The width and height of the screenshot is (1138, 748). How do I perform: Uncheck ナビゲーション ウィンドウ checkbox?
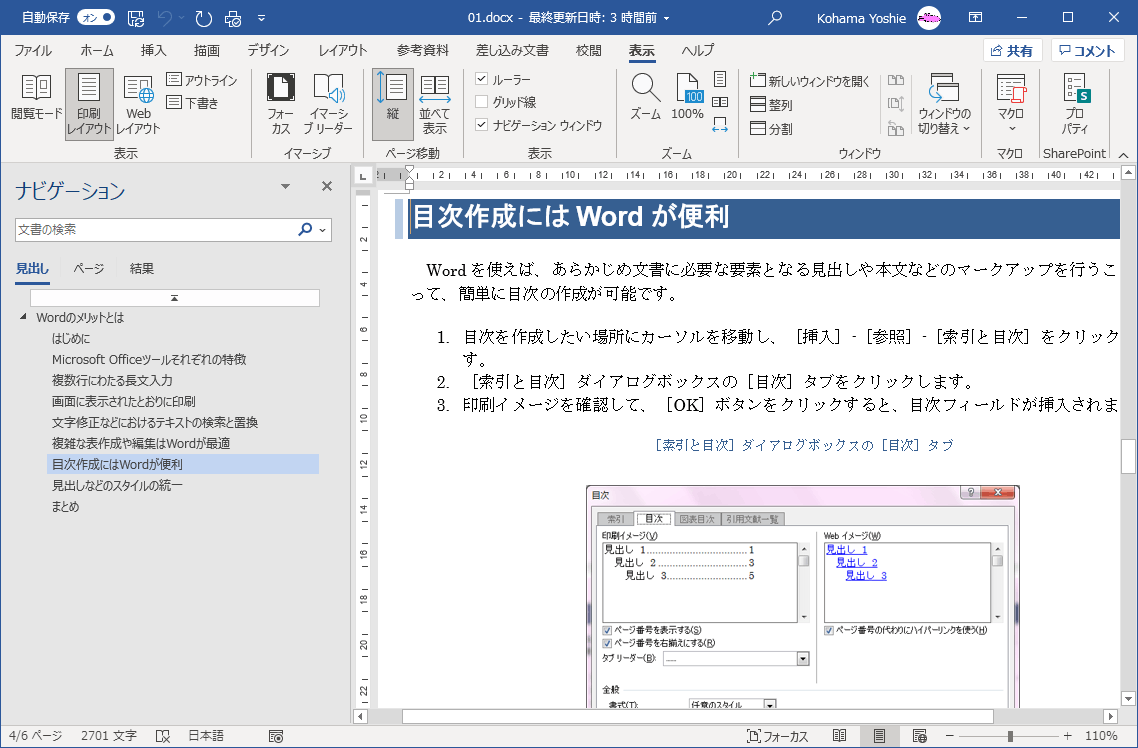[482, 125]
